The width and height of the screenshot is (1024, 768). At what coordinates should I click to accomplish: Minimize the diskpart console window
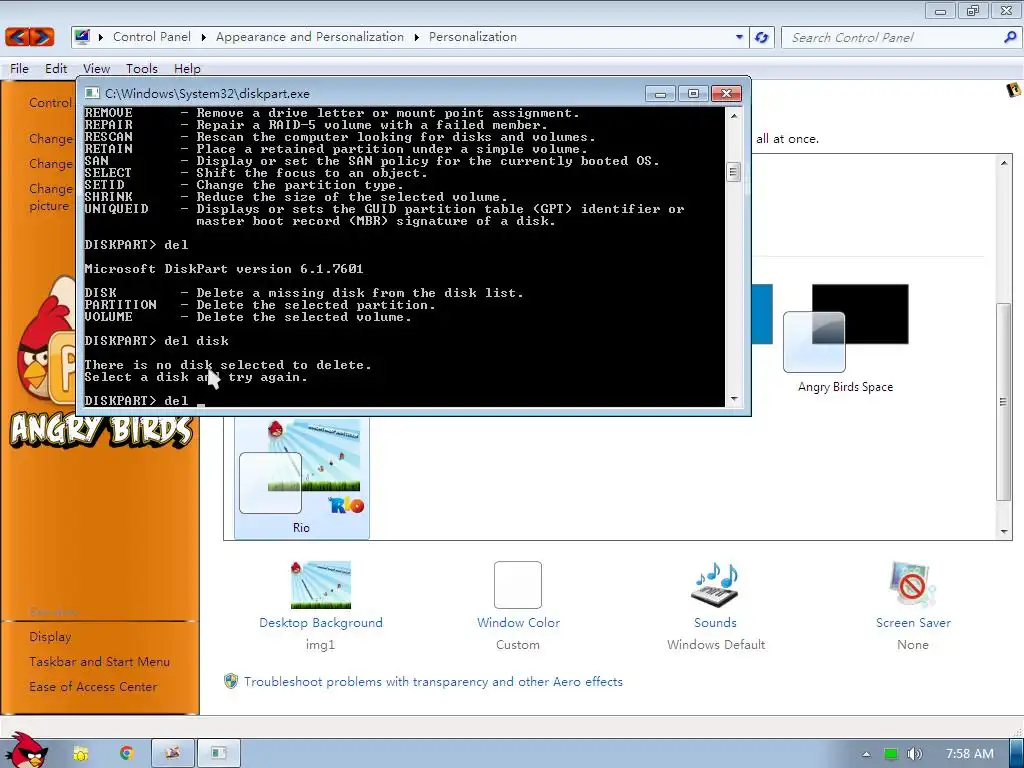coord(660,93)
